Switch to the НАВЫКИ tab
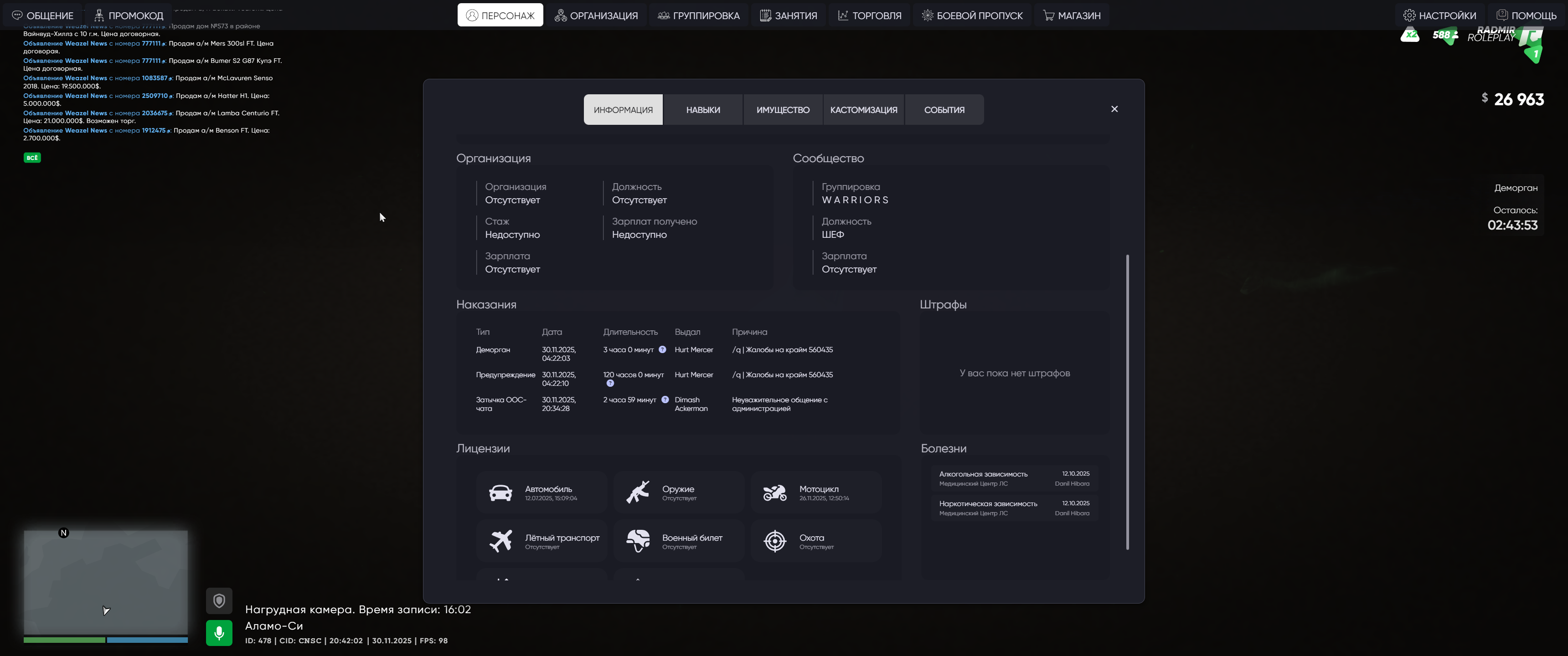 [x=702, y=109]
